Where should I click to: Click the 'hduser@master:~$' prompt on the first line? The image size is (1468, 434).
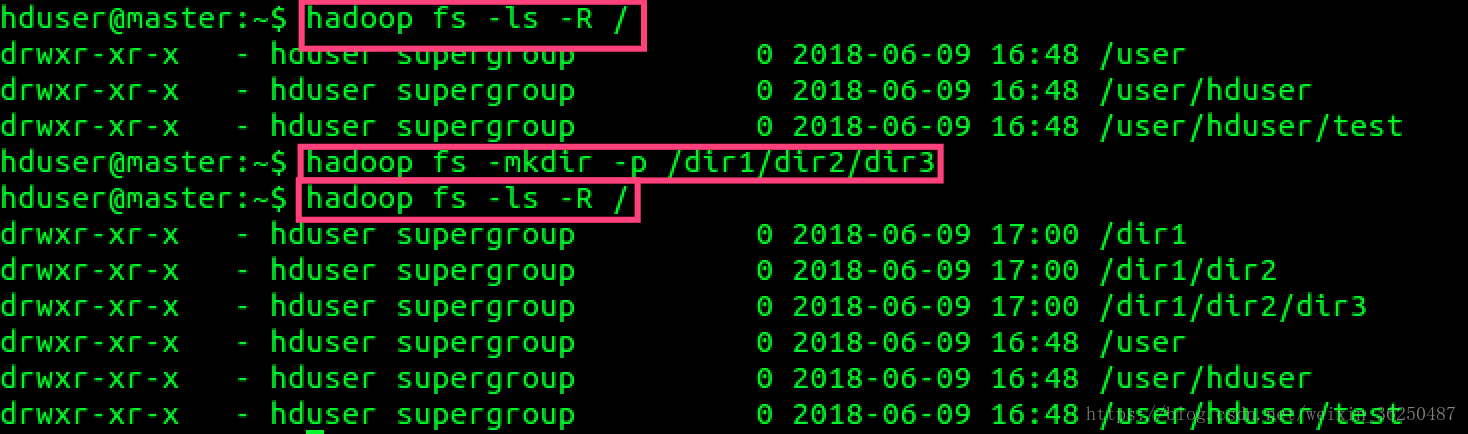pos(144,19)
